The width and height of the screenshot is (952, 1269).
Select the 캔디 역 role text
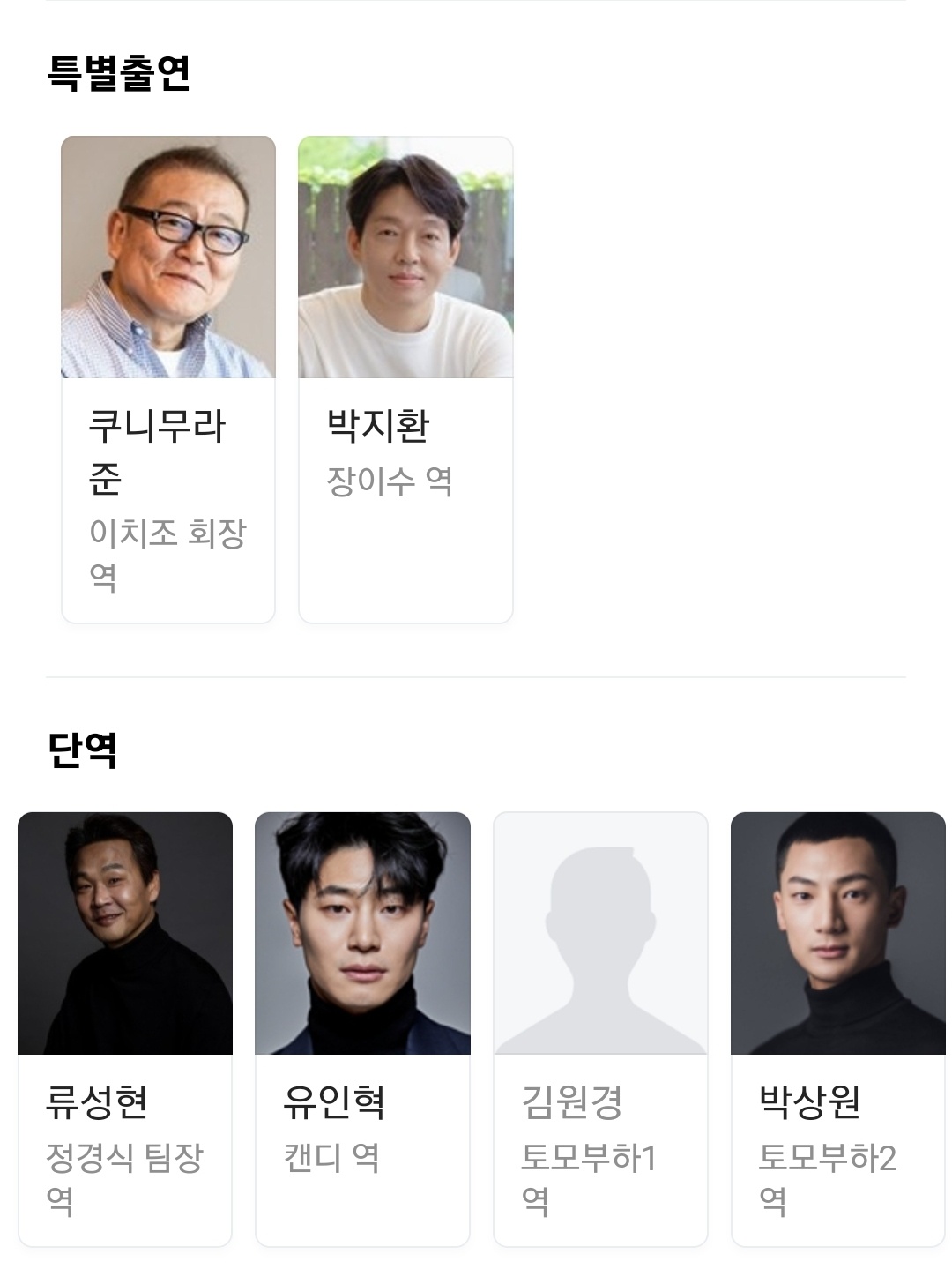331,1157
